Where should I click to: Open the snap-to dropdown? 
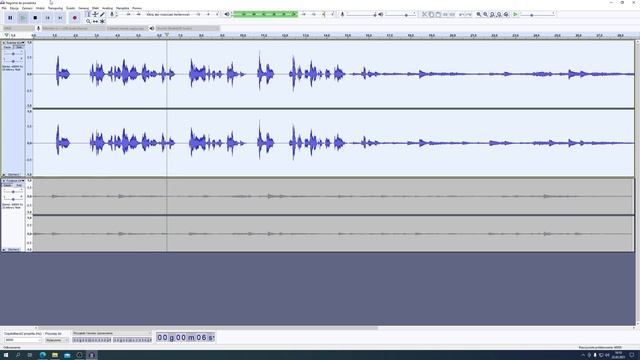coord(57,340)
